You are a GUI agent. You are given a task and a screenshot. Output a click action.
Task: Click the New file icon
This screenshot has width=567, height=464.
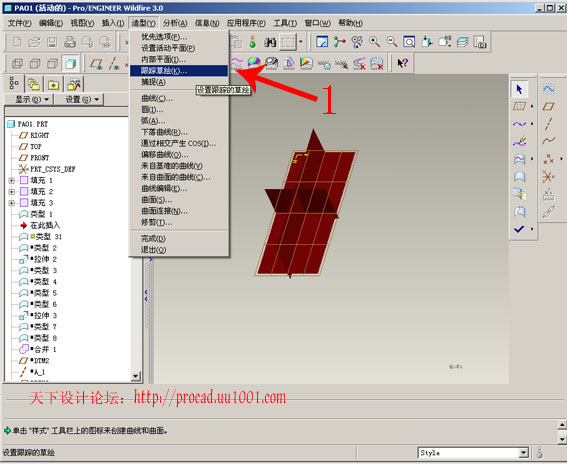tap(17, 42)
